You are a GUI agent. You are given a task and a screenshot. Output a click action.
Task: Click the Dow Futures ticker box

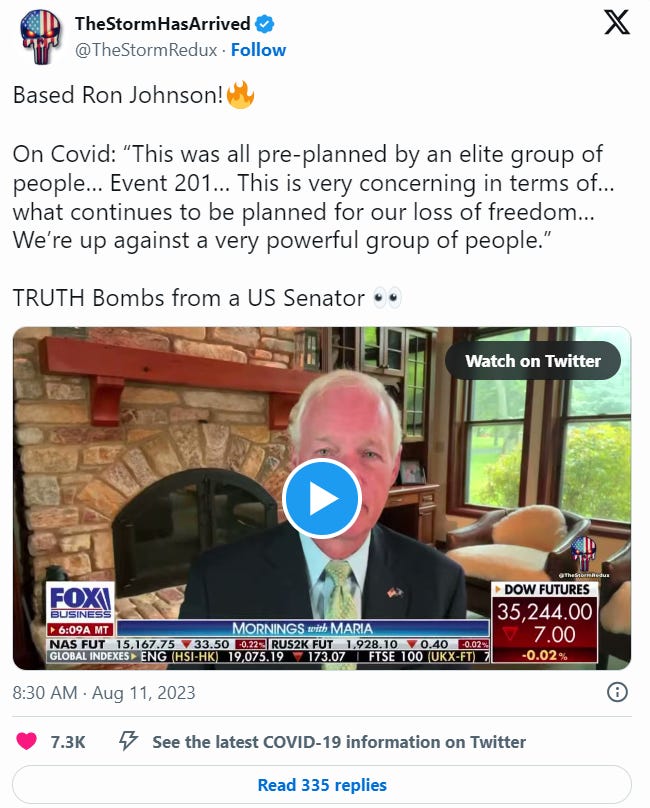click(544, 622)
